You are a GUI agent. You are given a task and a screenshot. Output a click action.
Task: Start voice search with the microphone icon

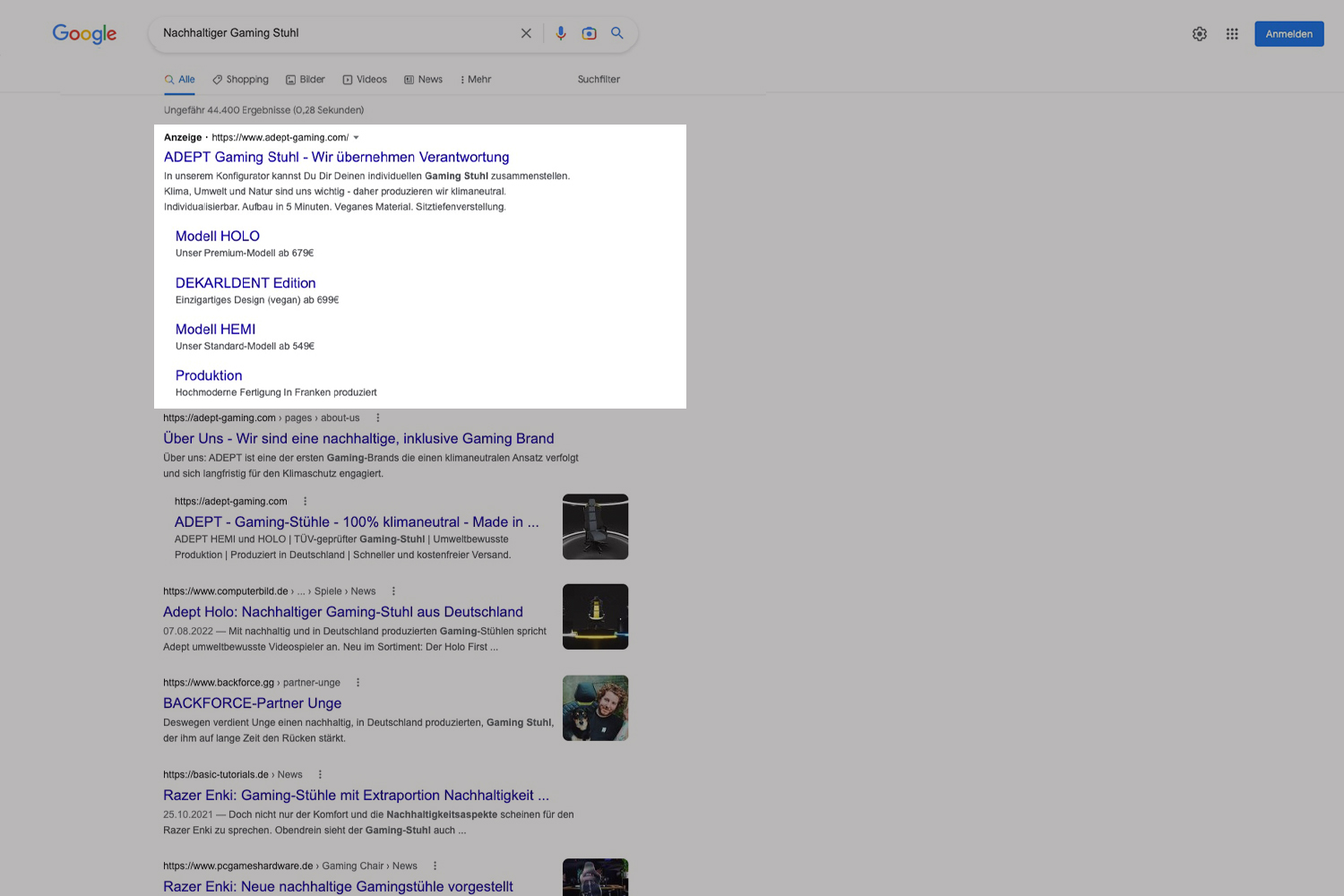pyautogui.click(x=561, y=33)
